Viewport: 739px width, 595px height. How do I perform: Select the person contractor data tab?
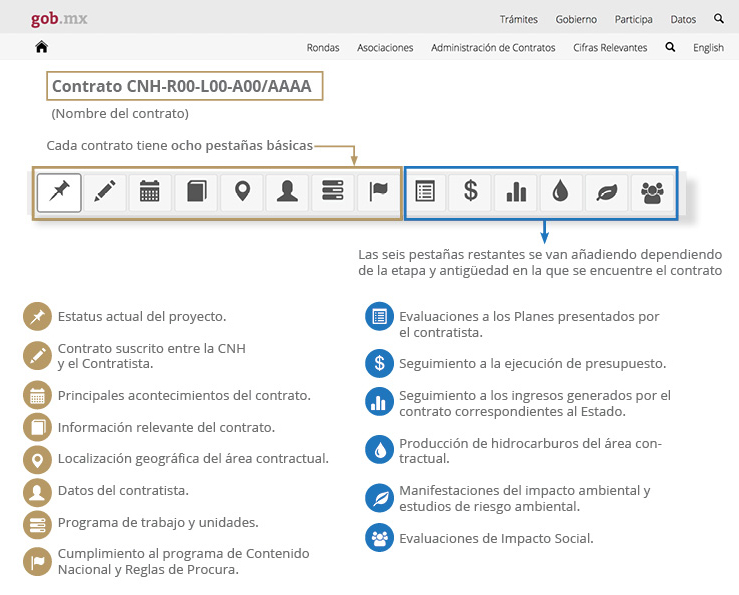pos(287,192)
